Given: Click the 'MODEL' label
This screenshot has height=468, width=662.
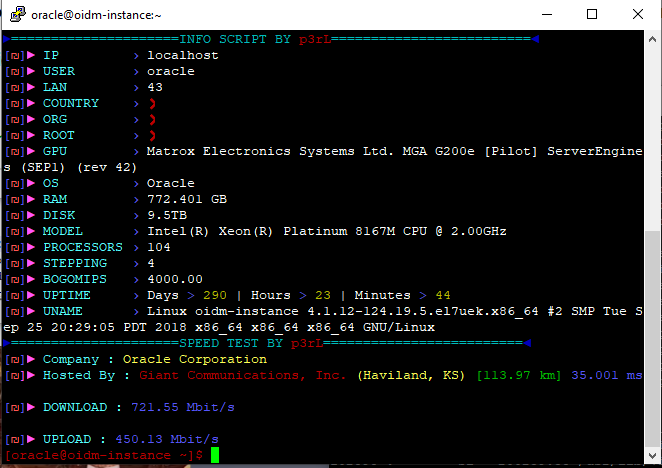Looking at the screenshot, I should coord(62,231).
